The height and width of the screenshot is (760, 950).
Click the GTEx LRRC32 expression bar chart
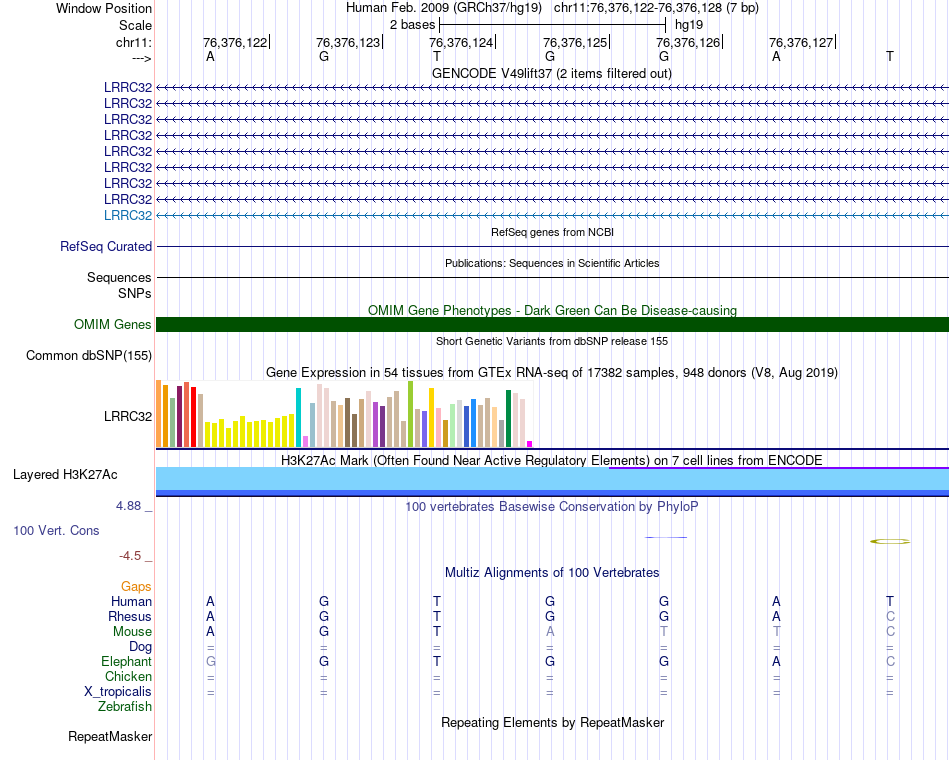(x=344, y=415)
